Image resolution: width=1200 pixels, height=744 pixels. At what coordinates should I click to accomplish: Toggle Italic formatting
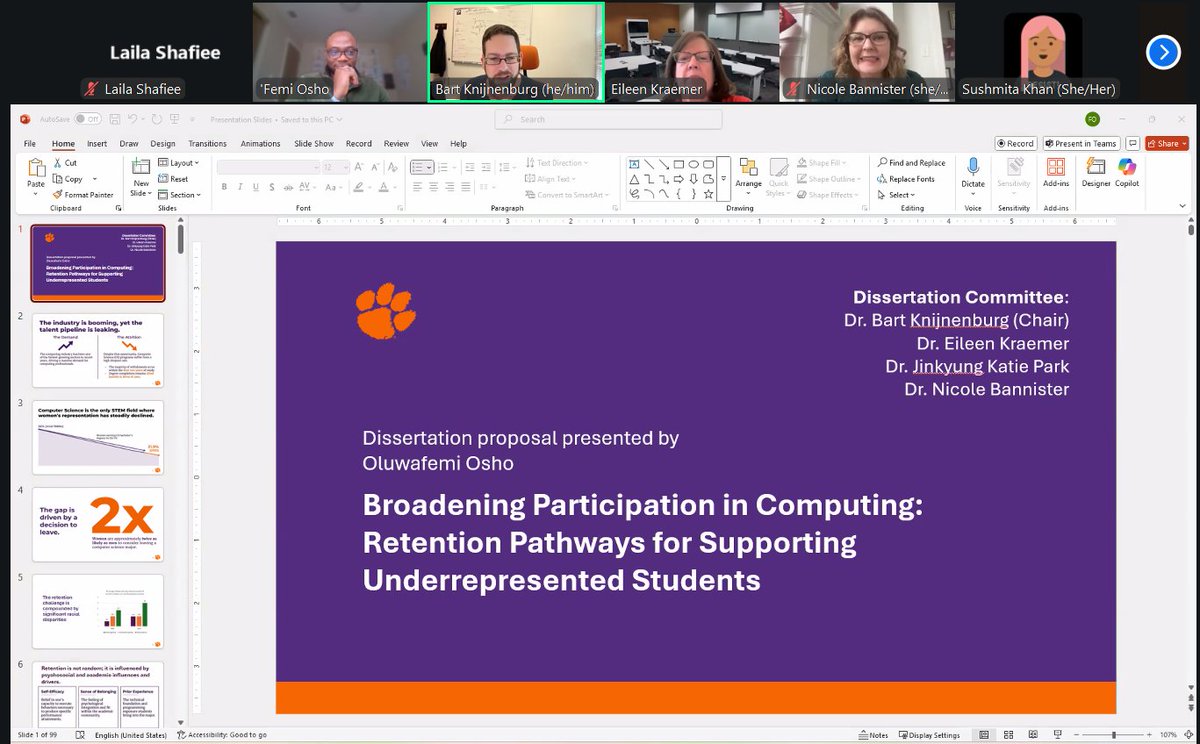click(x=239, y=187)
